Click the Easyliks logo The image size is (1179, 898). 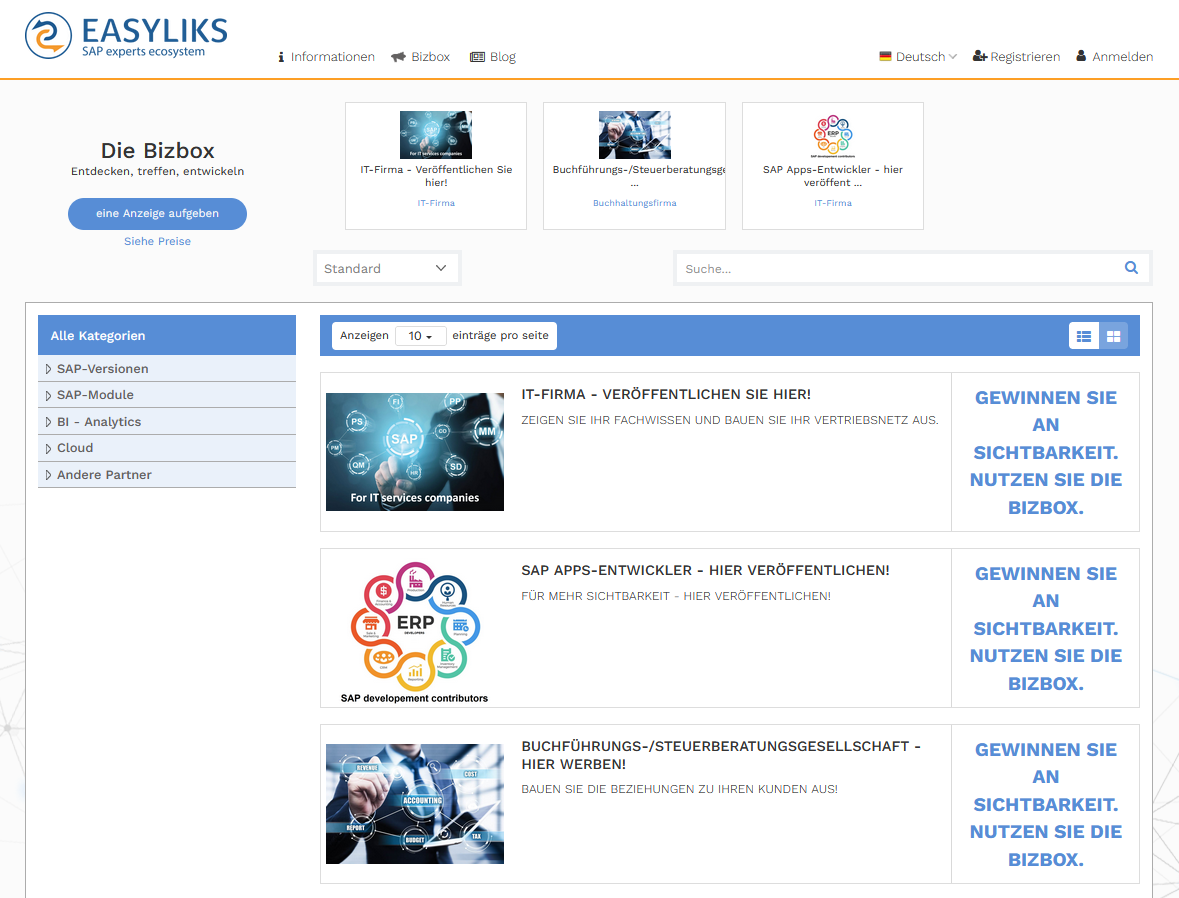[126, 36]
